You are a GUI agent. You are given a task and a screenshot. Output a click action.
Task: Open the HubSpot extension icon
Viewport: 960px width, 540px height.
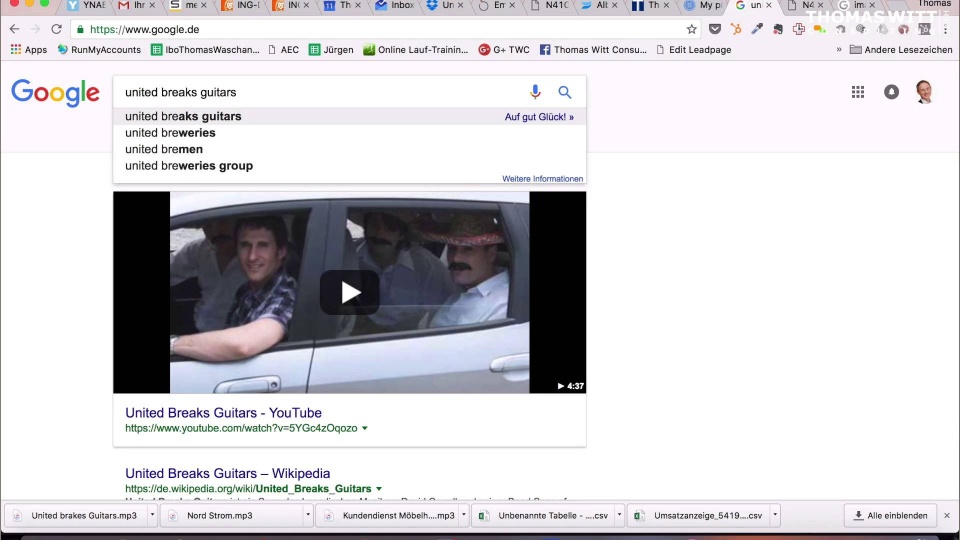pos(736,29)
